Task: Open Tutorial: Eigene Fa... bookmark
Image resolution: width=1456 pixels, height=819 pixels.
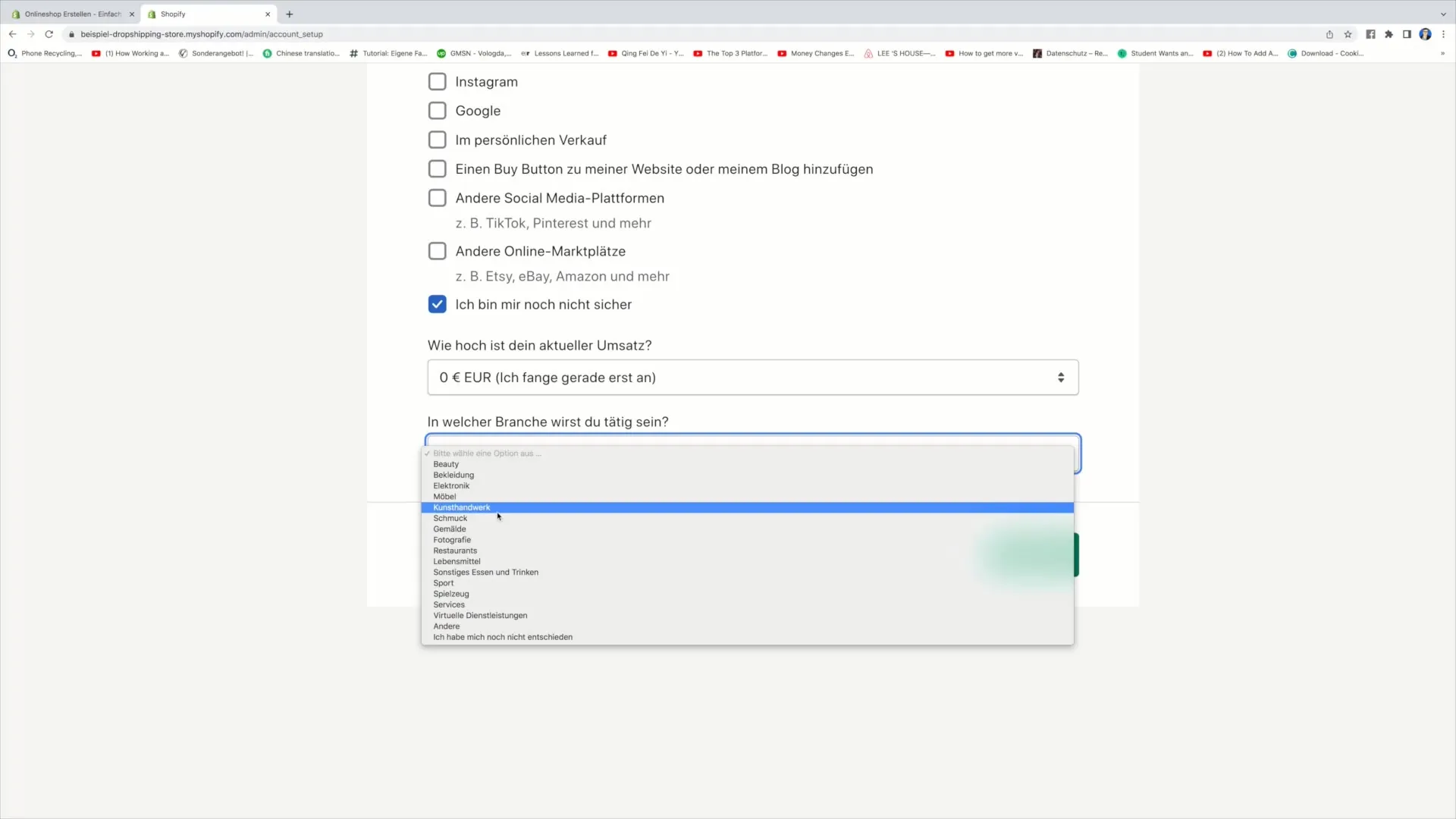Action: point(388,54)
